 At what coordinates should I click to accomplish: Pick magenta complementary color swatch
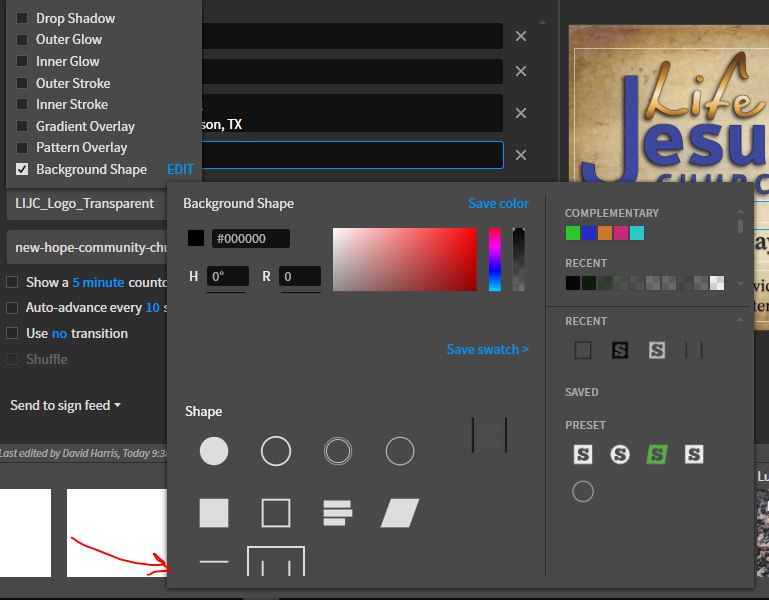(621, 233)
